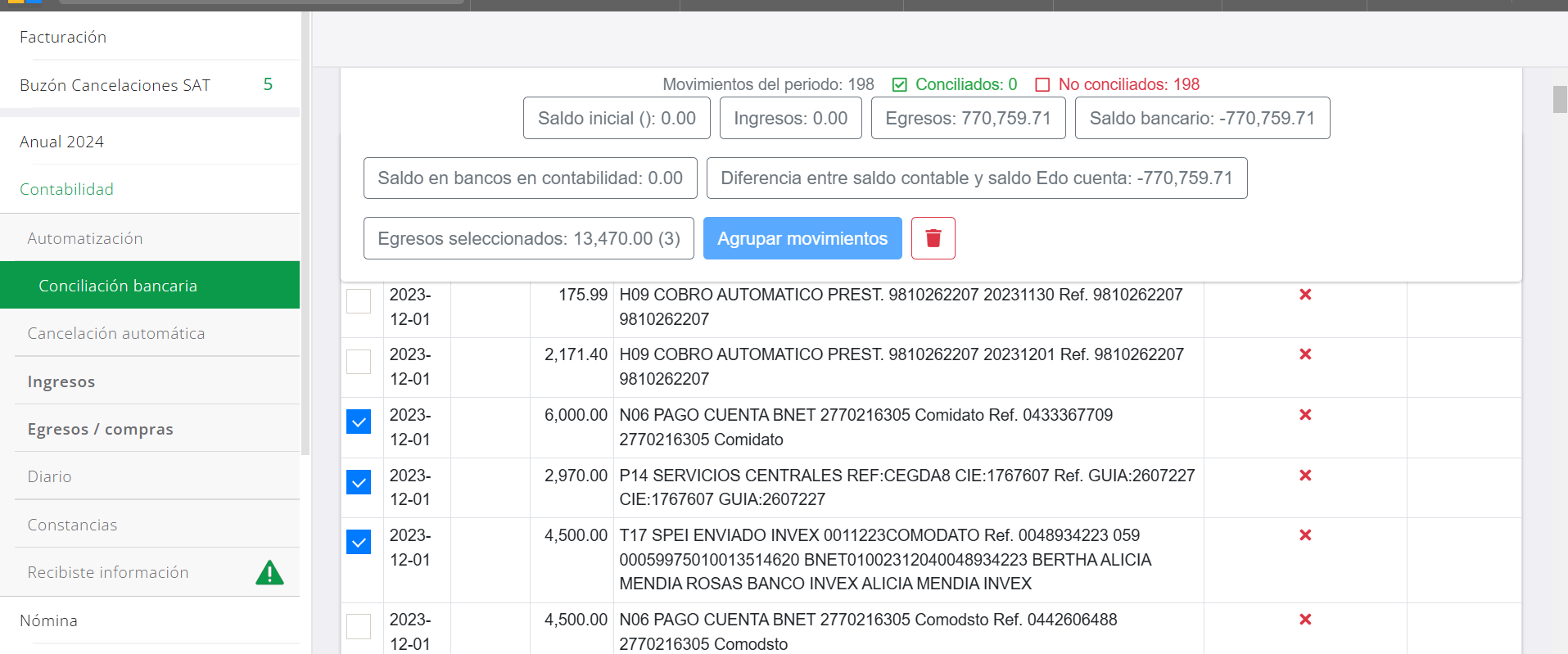Click the warning triangle beside Recibiste información

(x=269, y=572)
